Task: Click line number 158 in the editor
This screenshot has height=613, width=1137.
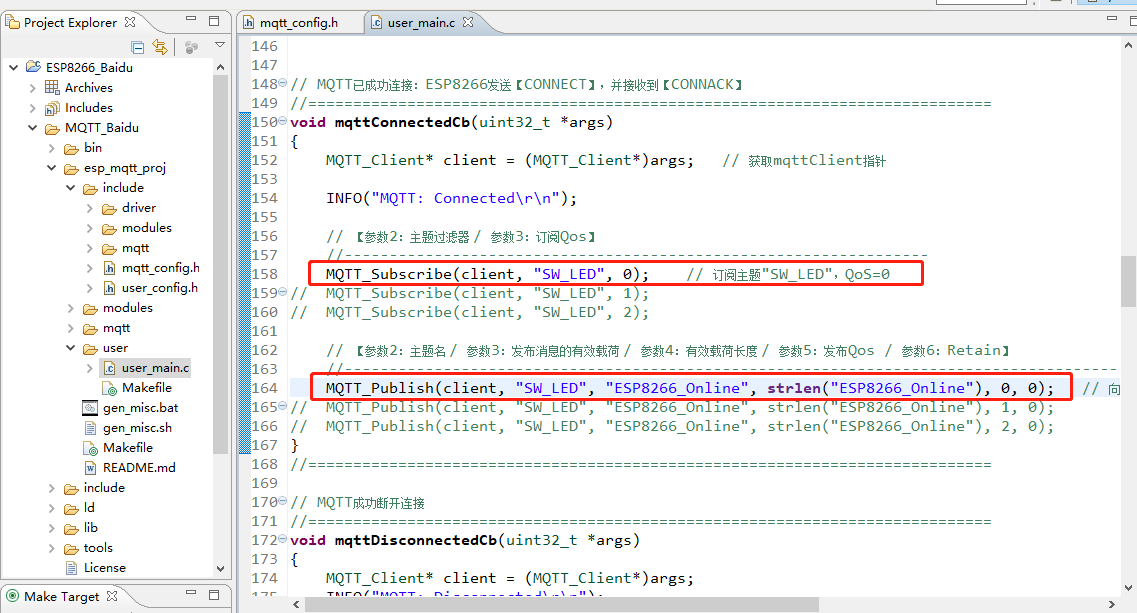Action: click(x=263, y=274)
